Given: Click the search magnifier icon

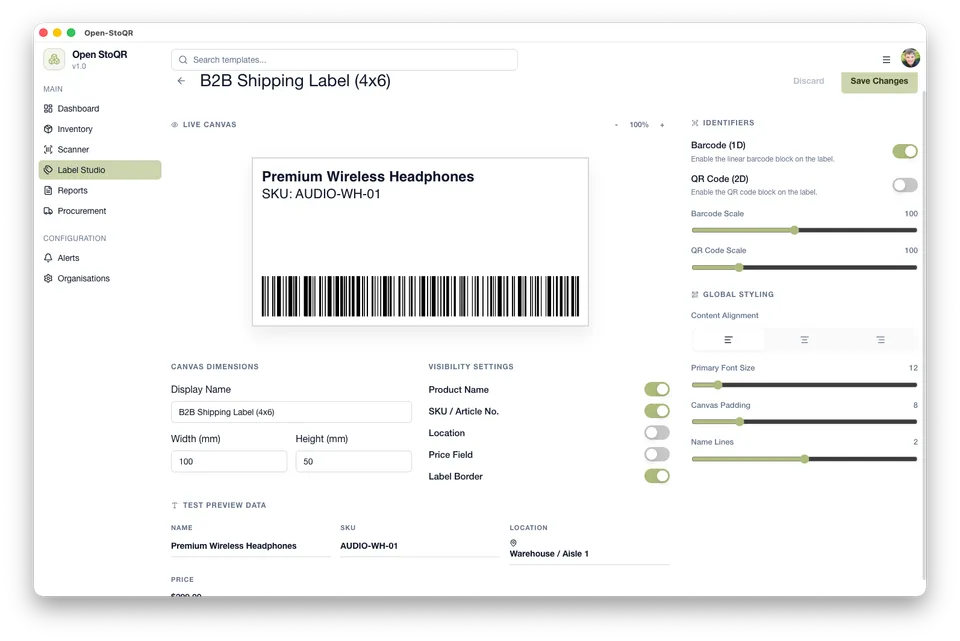Looking at the screenshot, I should (x=182, y=60).
